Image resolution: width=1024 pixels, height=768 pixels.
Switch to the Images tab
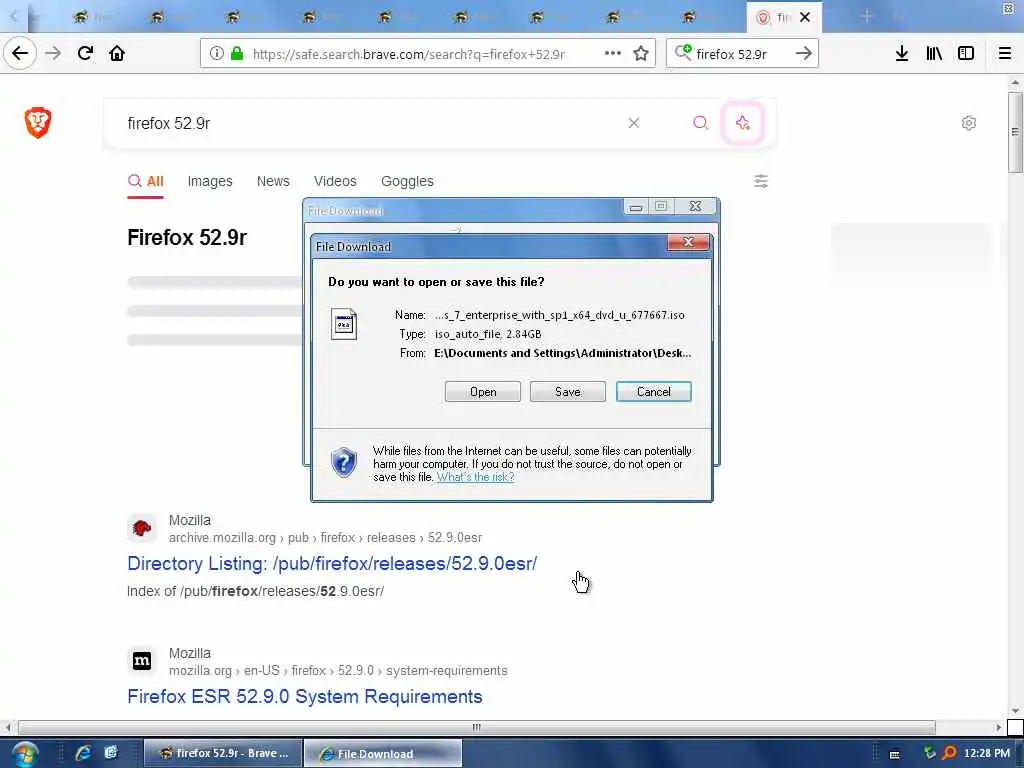[210, 181]
